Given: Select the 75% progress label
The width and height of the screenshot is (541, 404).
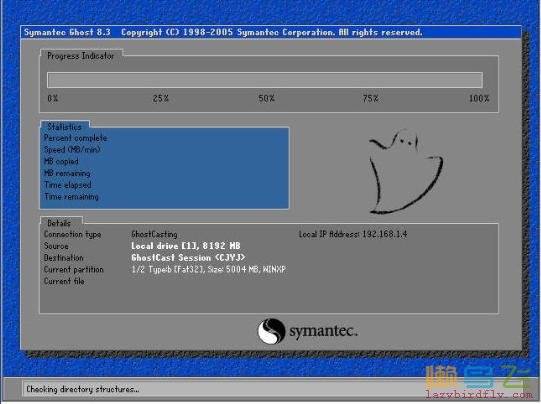Looking at the screenshot, I should coord(371,98).
